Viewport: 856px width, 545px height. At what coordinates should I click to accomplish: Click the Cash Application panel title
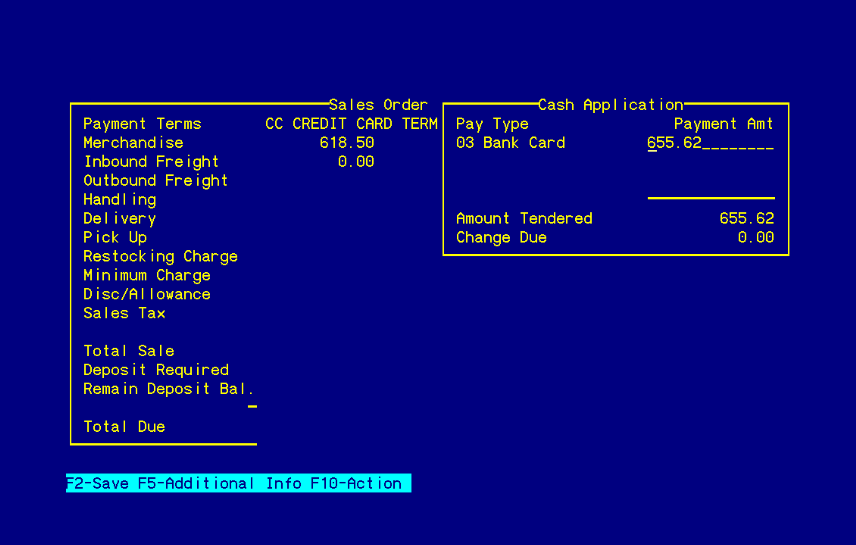610,105
